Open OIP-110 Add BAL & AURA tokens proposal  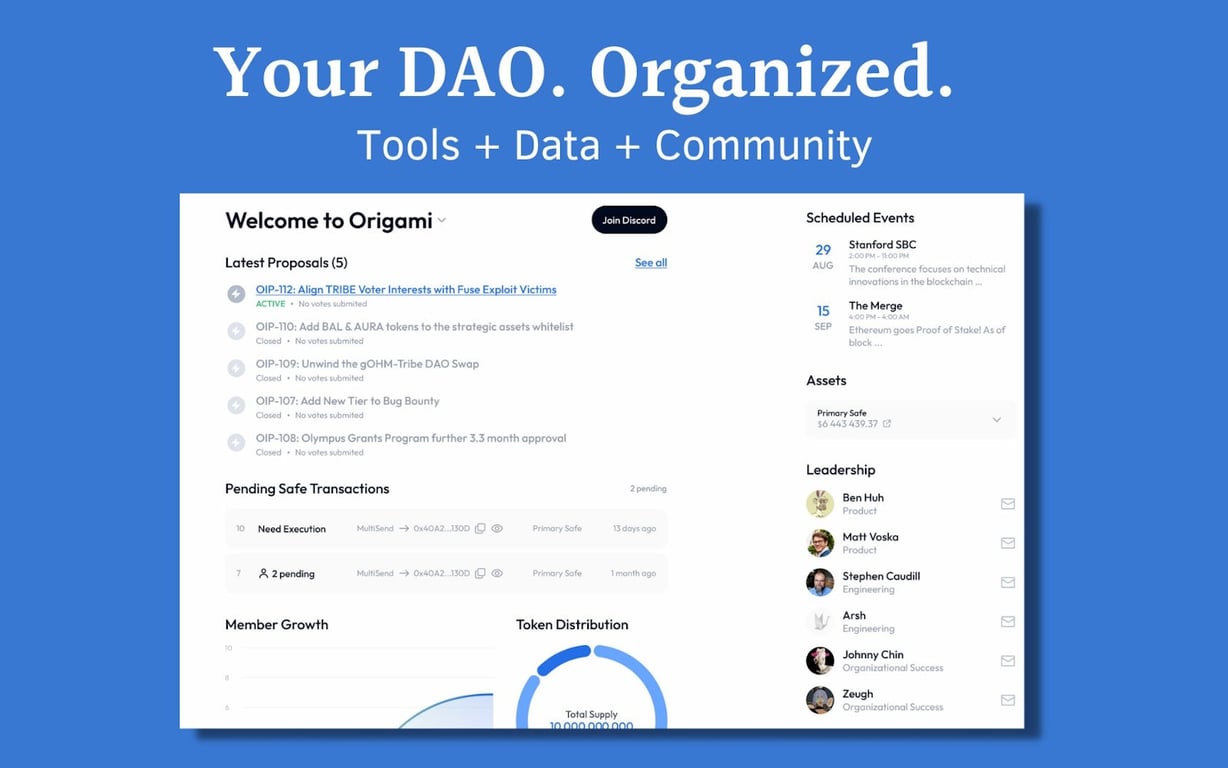click(x=415, y=327)
